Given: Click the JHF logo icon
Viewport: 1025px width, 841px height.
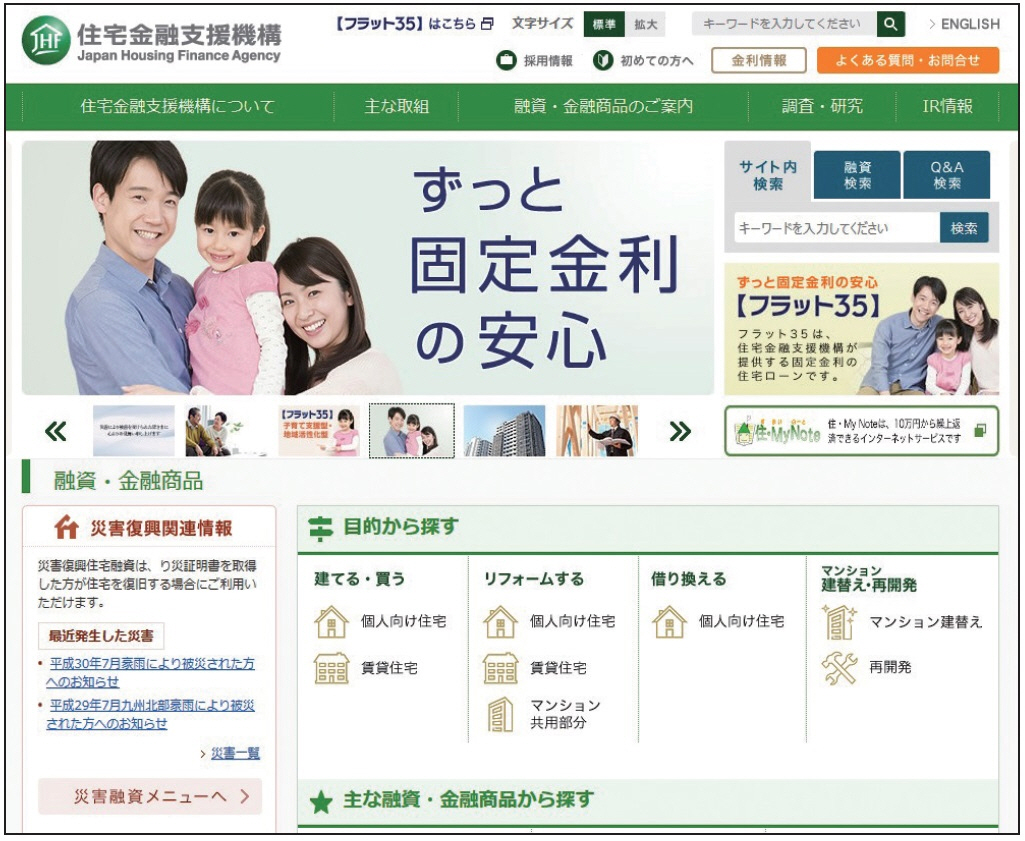Looking at the screenshot, I should [46, 41].
